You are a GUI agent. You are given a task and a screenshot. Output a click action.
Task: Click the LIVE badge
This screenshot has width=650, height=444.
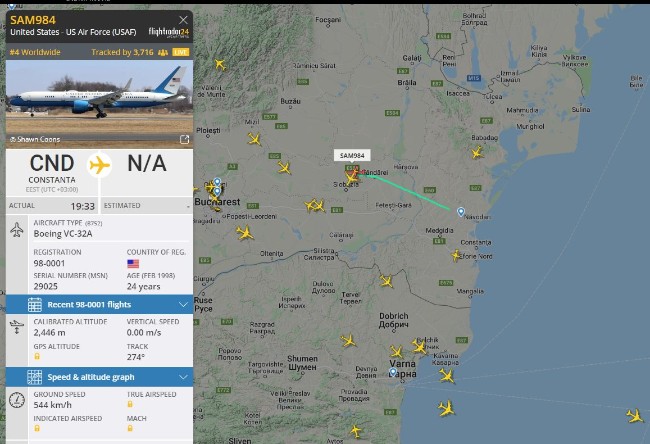pyautogui.click(x=181, y=52)
